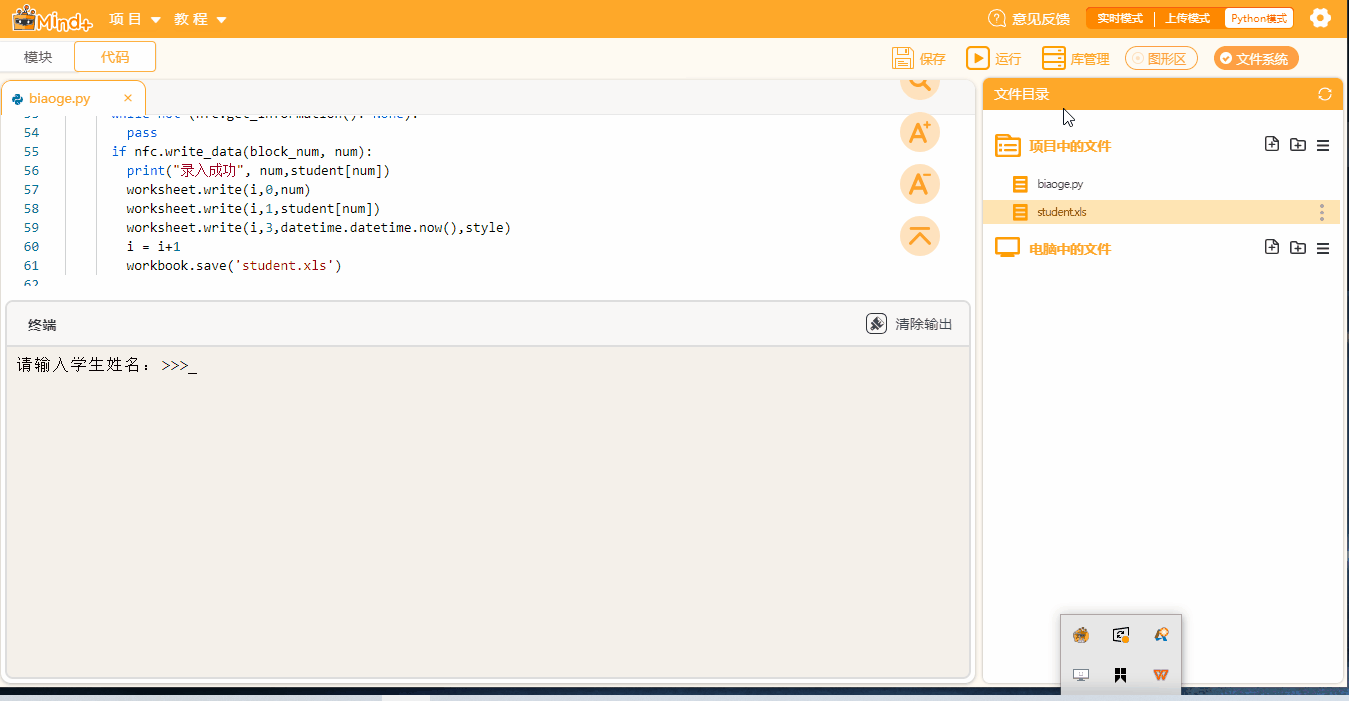This screenshot has height=701, width=1349.
Task: Create new file in 电脑中的文件
Action: coord(1272,247)
